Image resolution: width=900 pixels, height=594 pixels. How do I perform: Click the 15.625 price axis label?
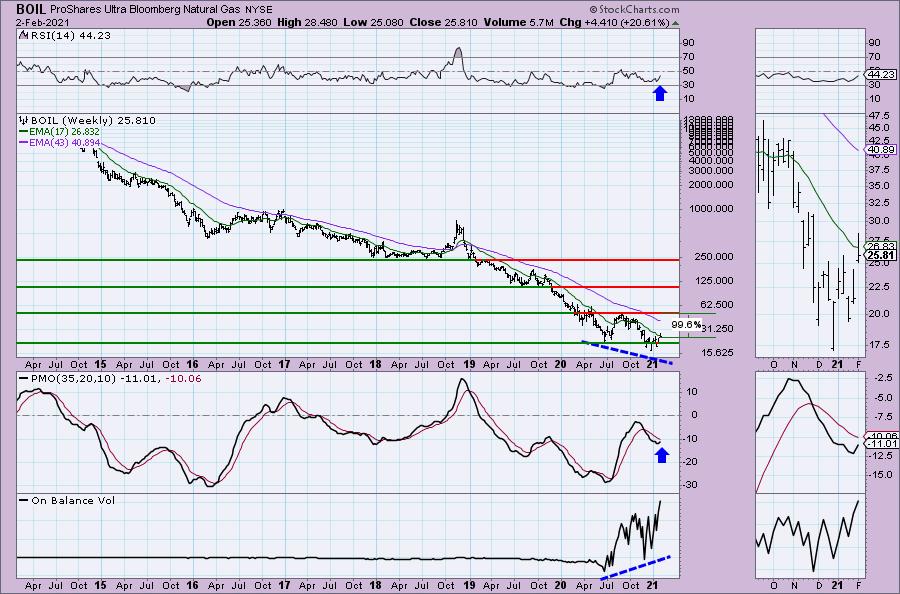click(716, 352)
